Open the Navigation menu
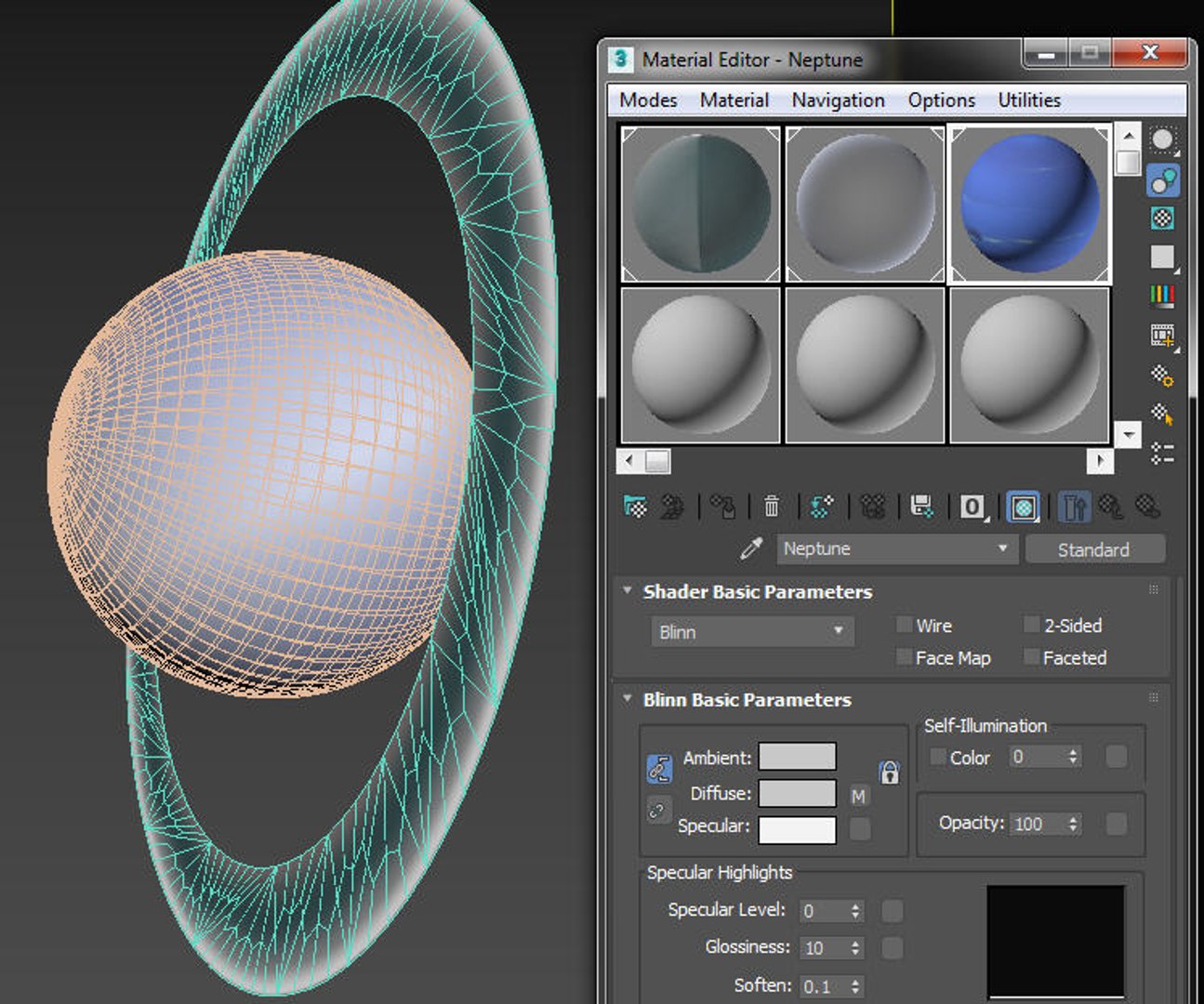This screenshot has width=1204, height=1004. (838, 99)
